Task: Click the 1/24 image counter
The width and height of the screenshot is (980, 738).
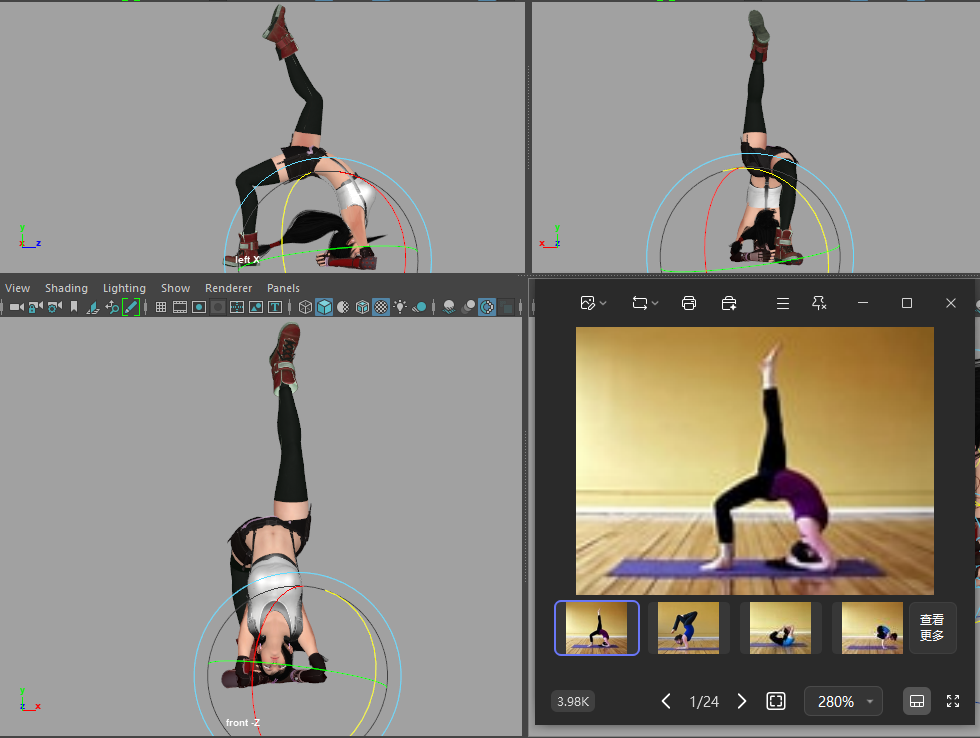Action: pos(704,701)
